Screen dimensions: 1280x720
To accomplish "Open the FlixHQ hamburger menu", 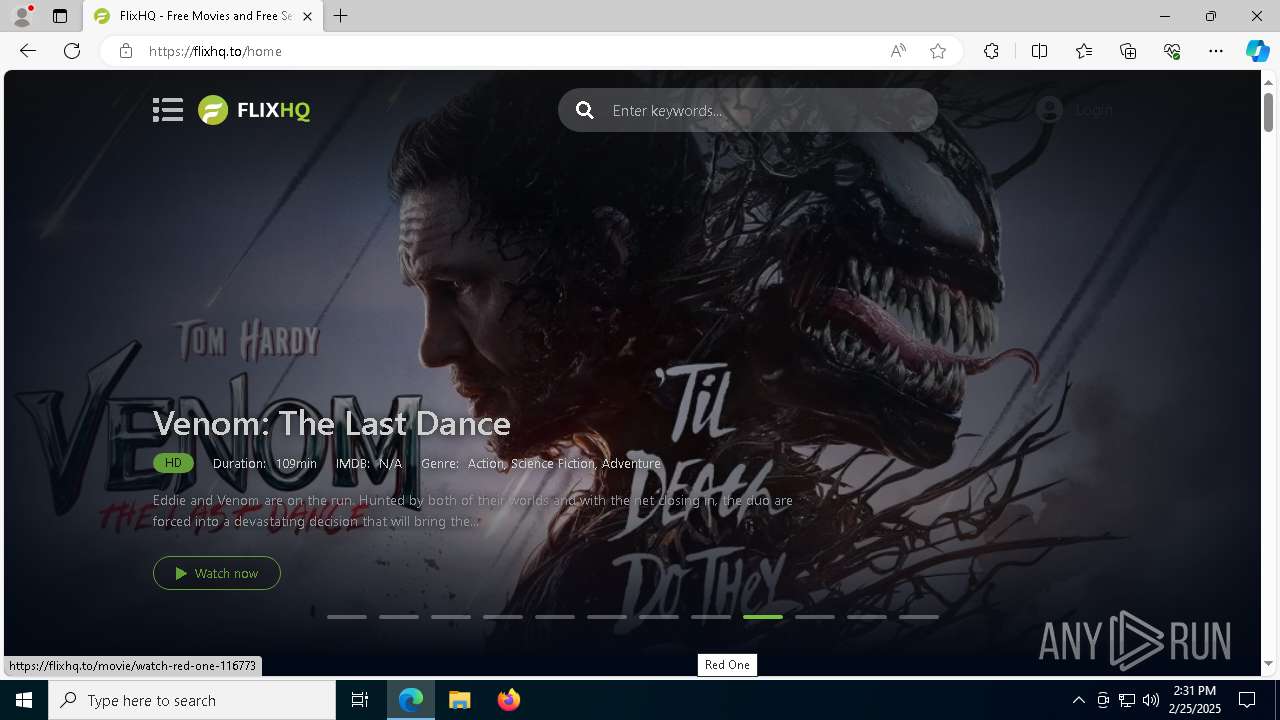I will 168,110.
